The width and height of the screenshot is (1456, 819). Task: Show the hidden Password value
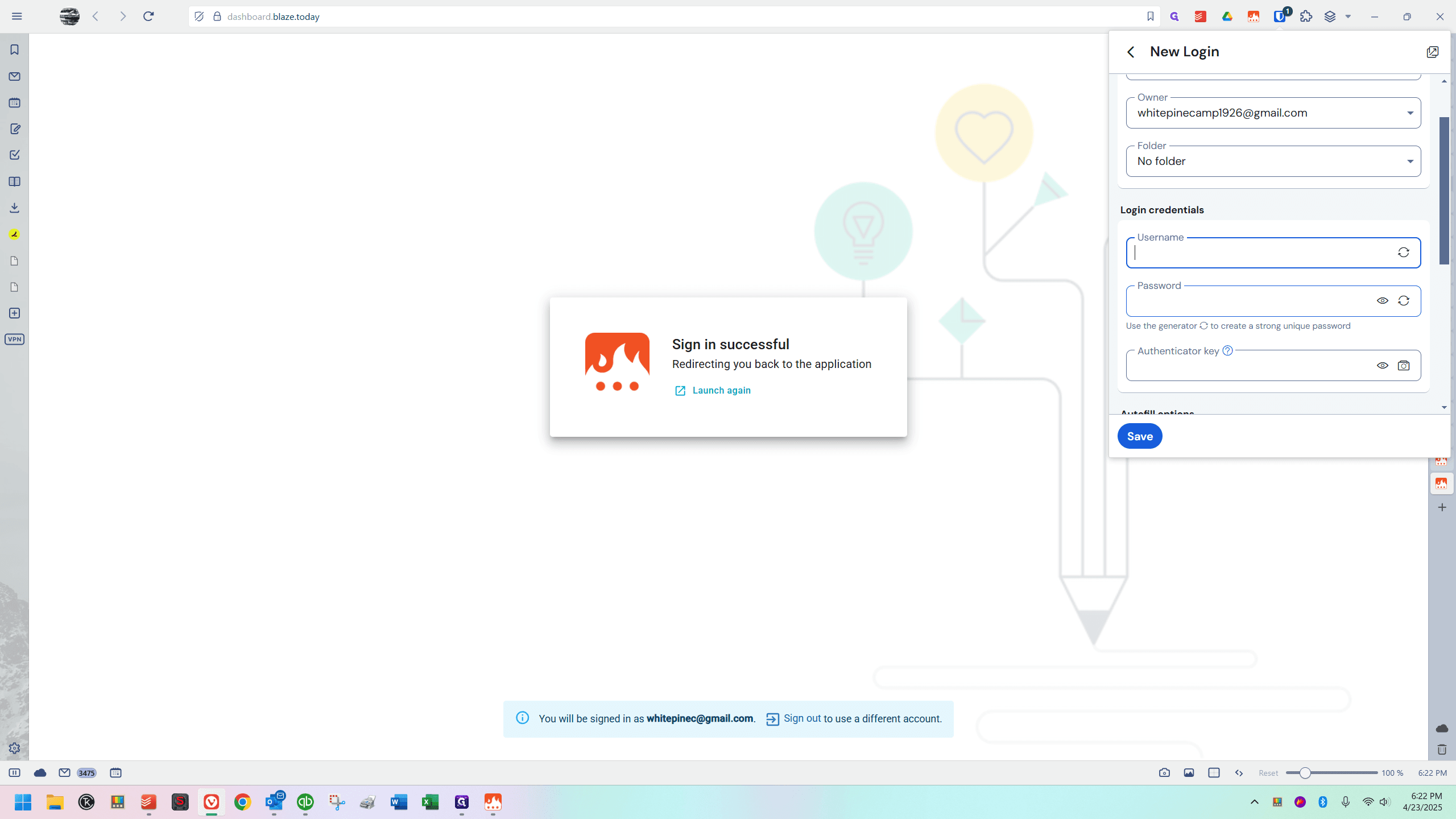tap(1382, 301)
